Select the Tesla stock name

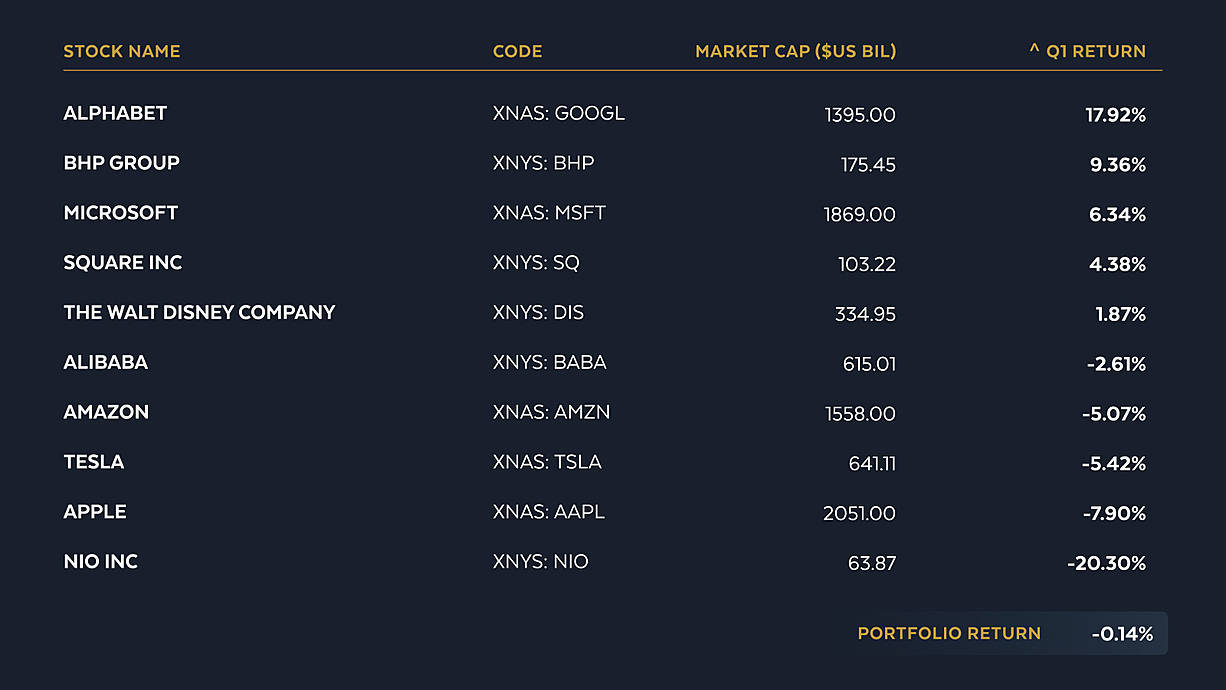pos(94,462)
